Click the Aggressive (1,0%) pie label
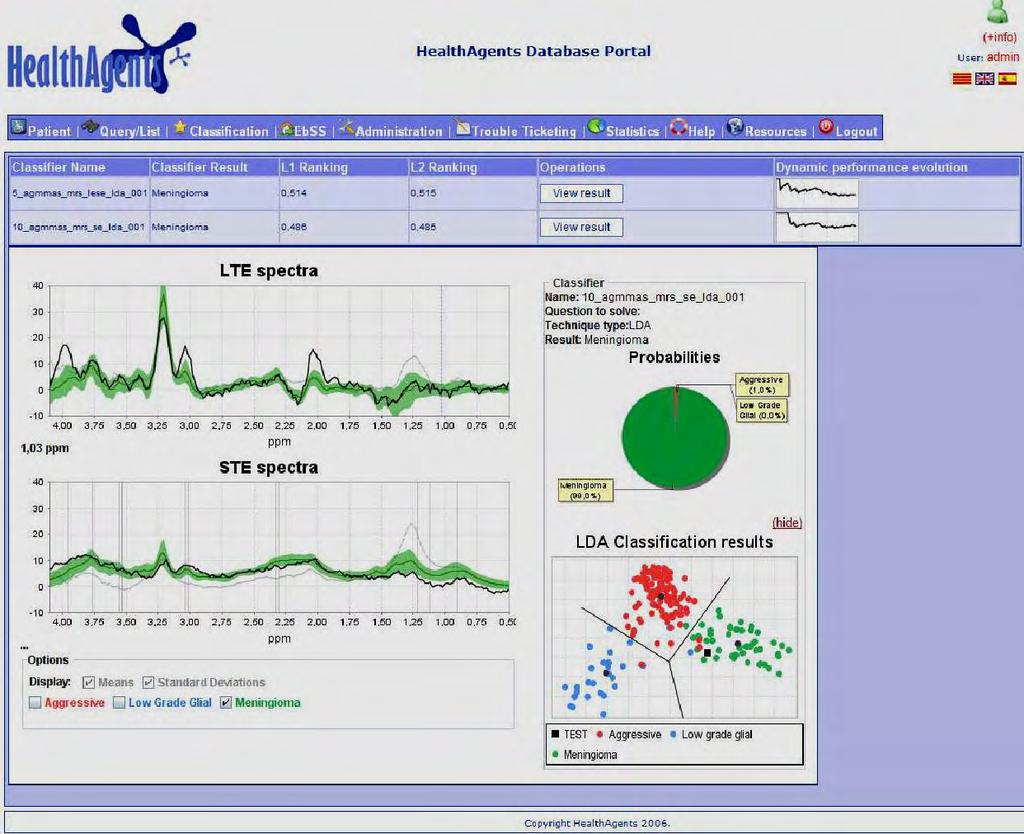 coord(761,385)
